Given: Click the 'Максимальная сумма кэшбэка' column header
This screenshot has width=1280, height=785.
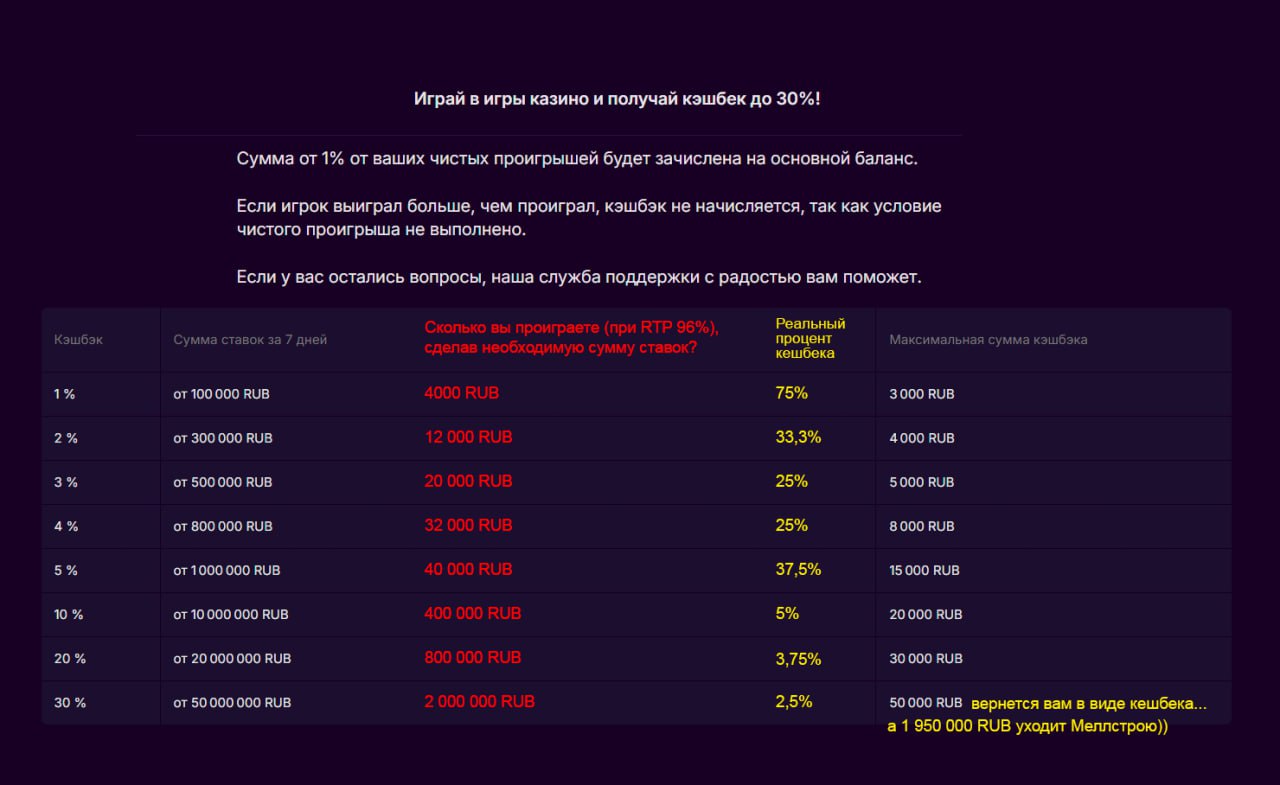Looking at the screenshot, I should pyautogui.click(x=988, y=340).
